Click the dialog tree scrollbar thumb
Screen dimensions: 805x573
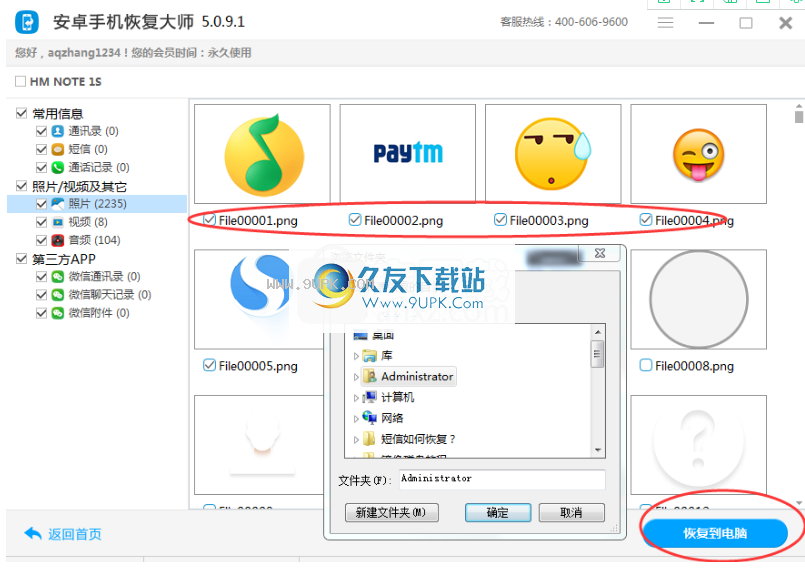pyautogui.click(x=597, y=354)
